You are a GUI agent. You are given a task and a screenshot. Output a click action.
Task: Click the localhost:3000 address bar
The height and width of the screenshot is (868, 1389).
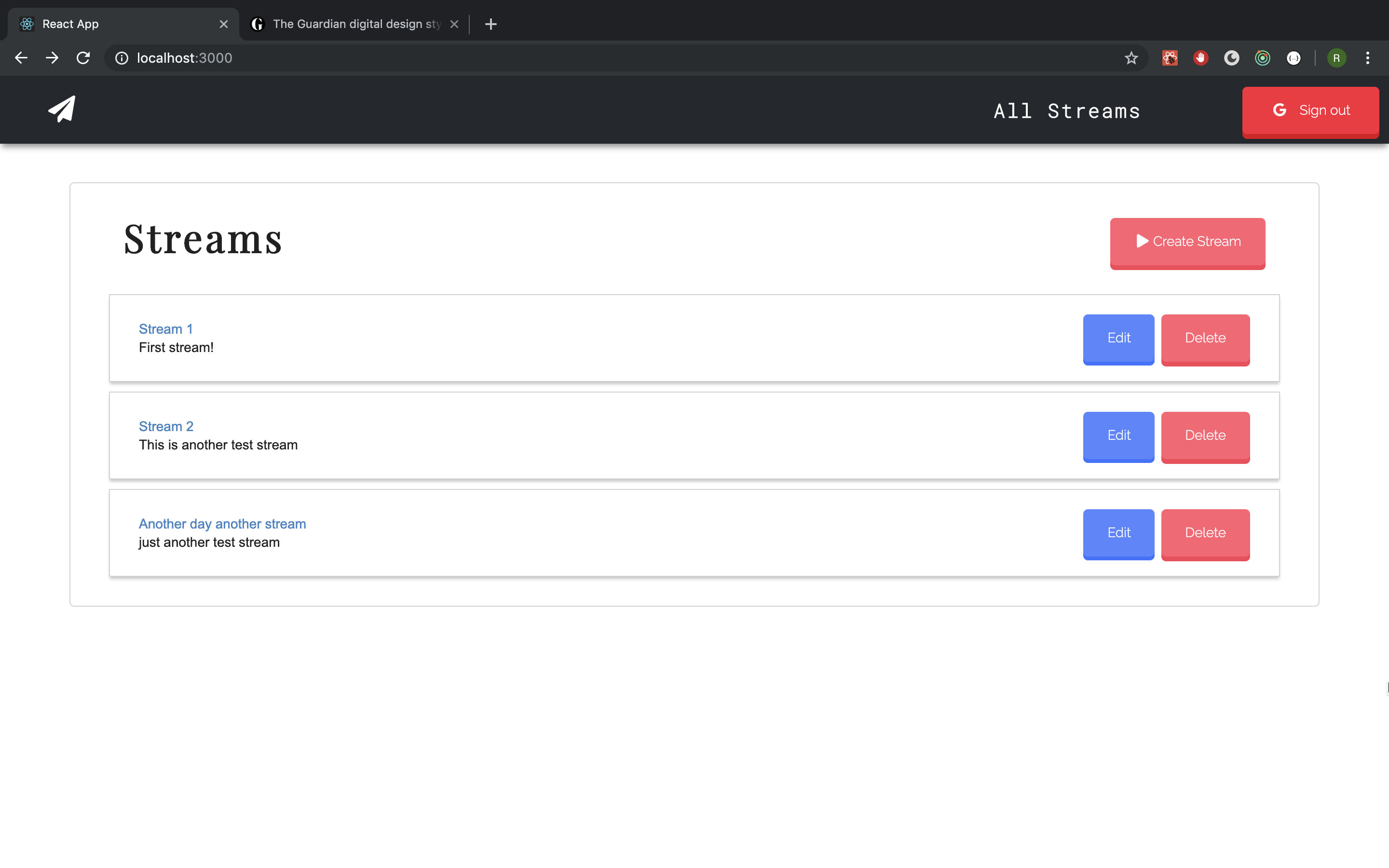(x=626, y=58)
